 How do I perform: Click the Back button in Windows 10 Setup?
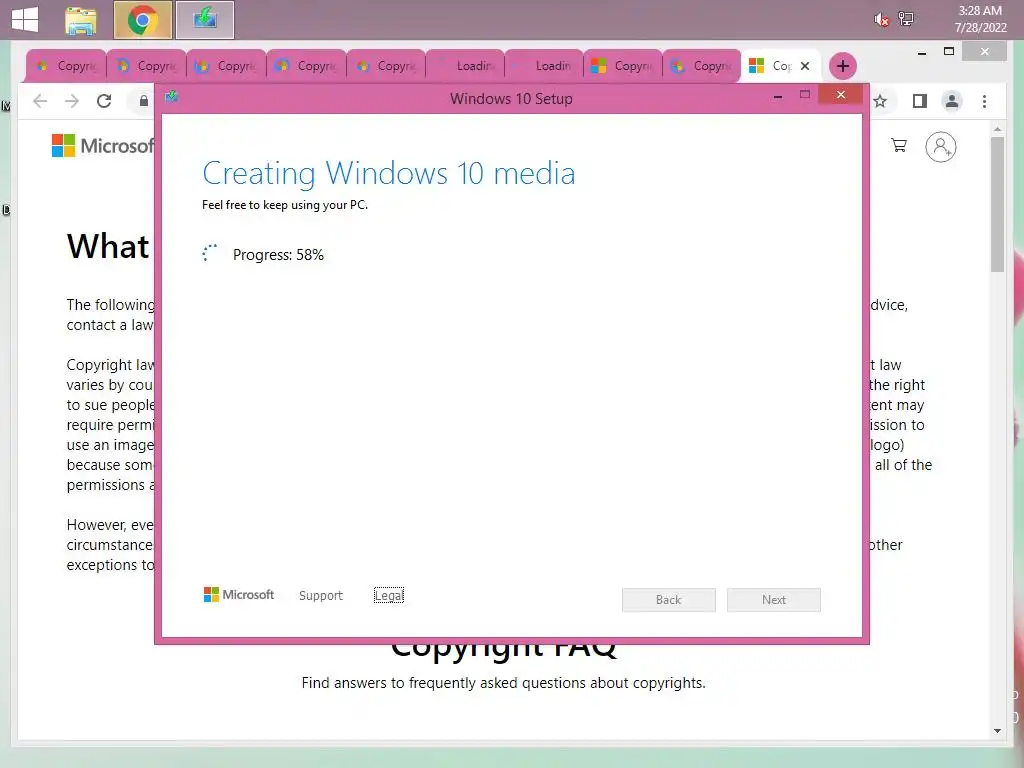[669, 600]
